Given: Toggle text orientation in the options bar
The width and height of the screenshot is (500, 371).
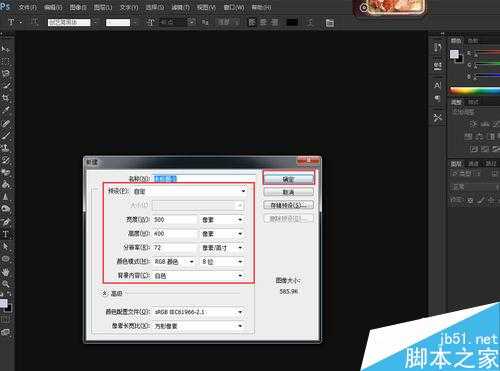Looking at the screenshot, I should [34, 22].
